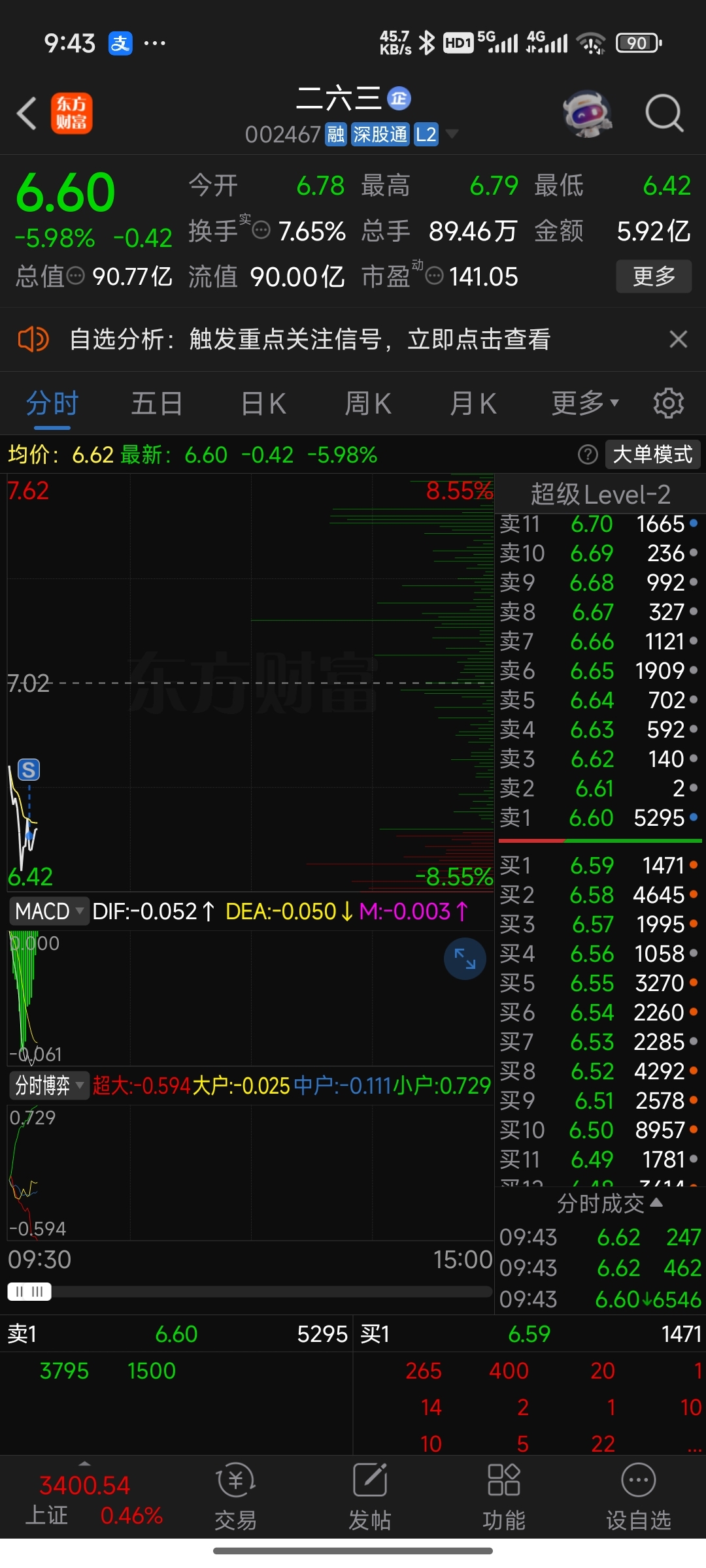Tap the S sell marker on chart

(x=29, y=770)
